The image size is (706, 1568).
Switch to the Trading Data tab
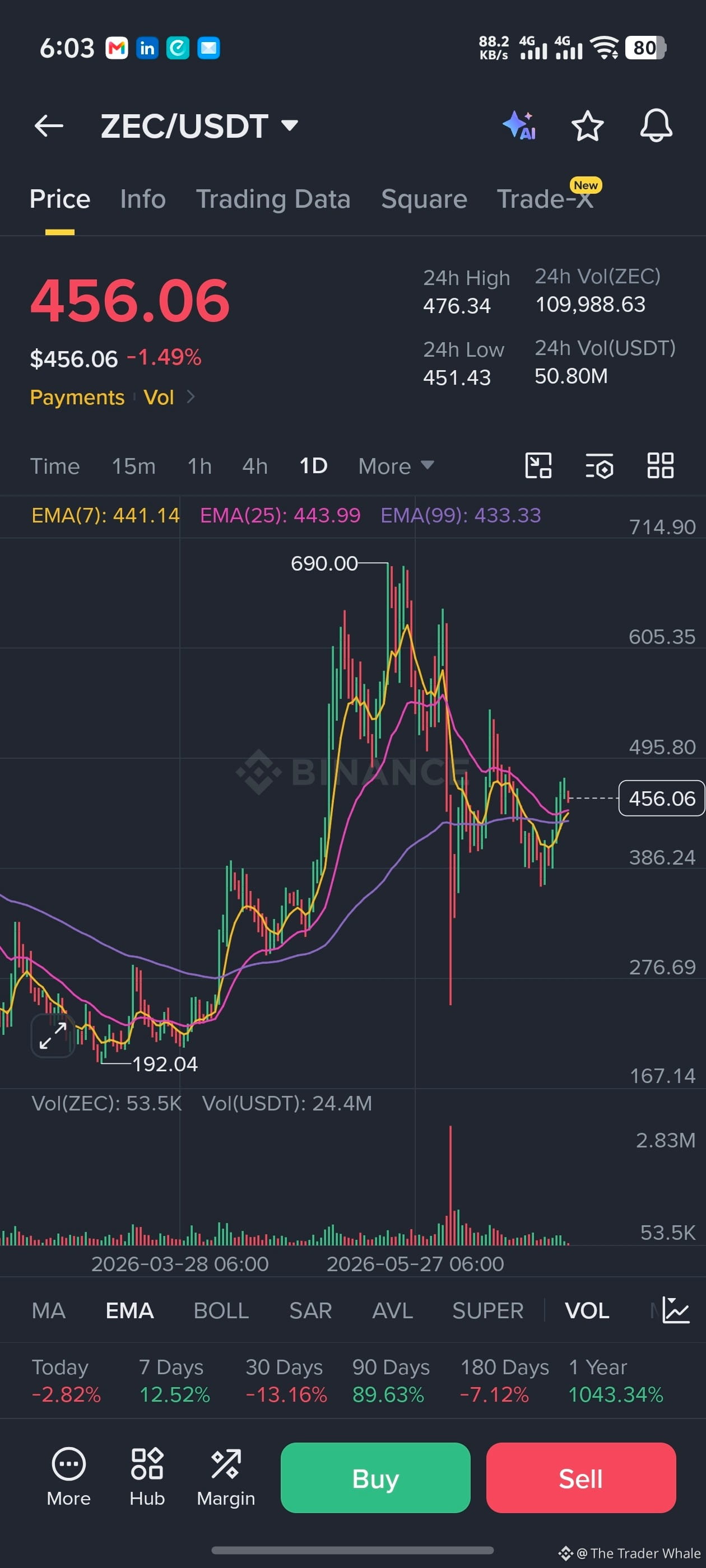[x=273, y=199]
